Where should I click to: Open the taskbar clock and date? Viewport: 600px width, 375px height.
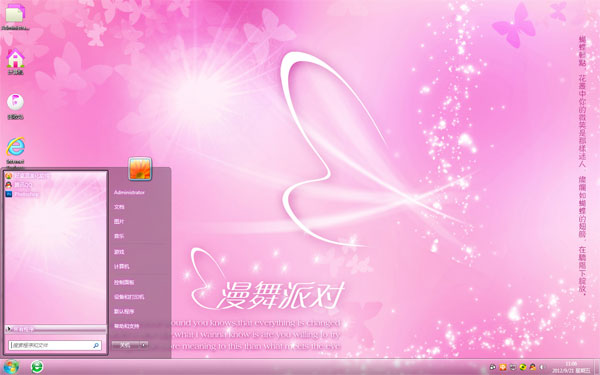[571, 367]
